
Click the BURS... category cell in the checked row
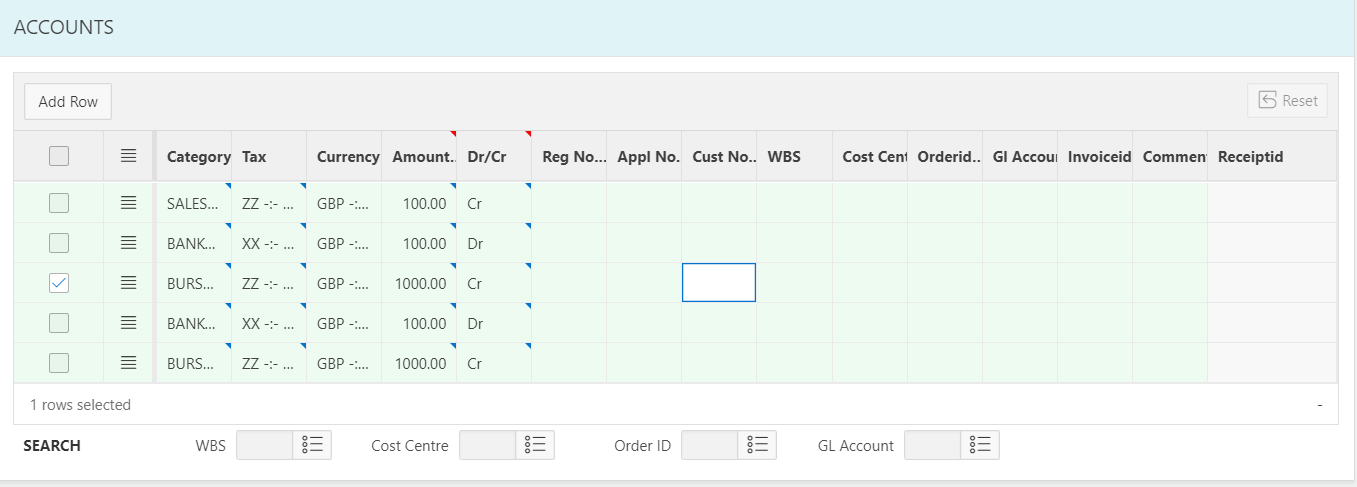click(x=194, y=283)
